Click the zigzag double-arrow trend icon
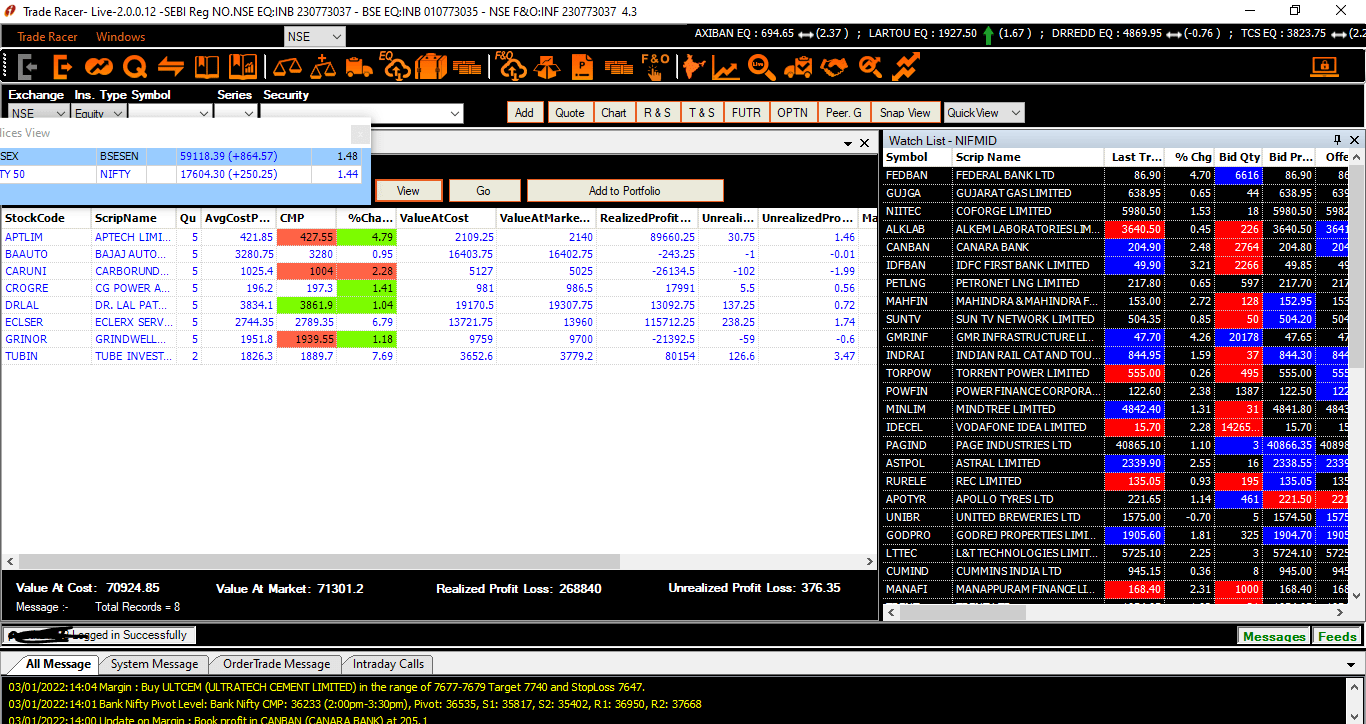Screen dimensions: 1366x724 click(907, 67)
